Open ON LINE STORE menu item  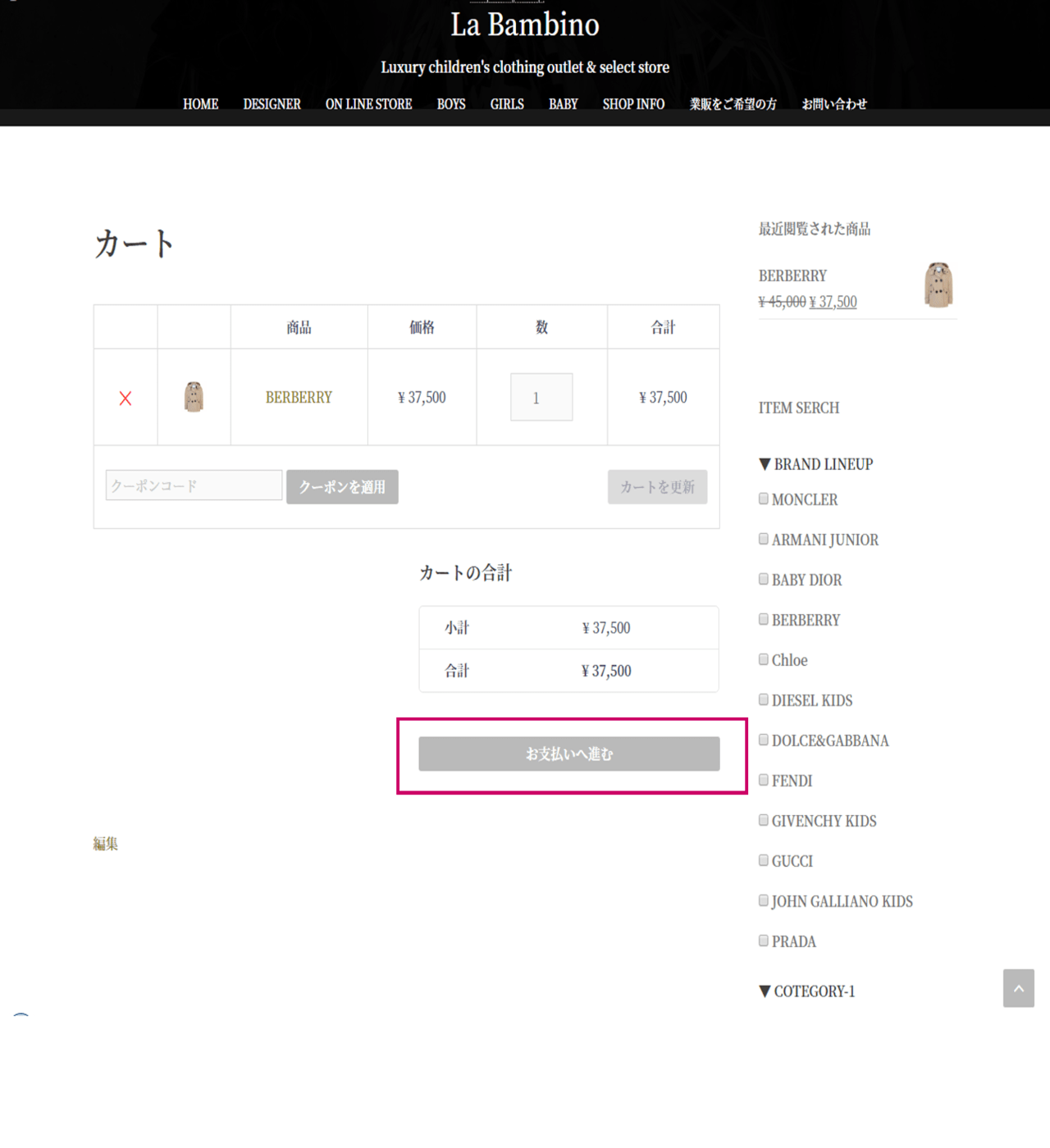(x=368, y=104)
